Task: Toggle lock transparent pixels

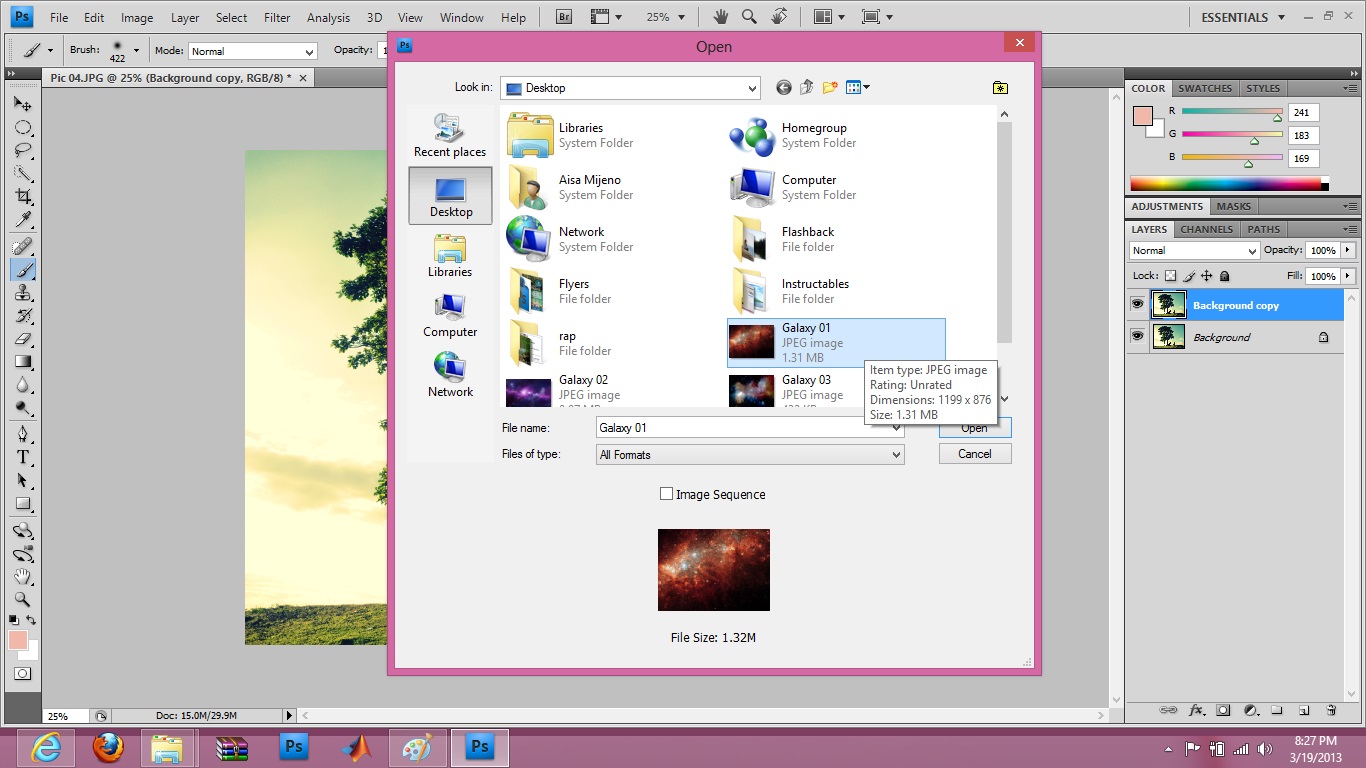Action: point(1172,276)
